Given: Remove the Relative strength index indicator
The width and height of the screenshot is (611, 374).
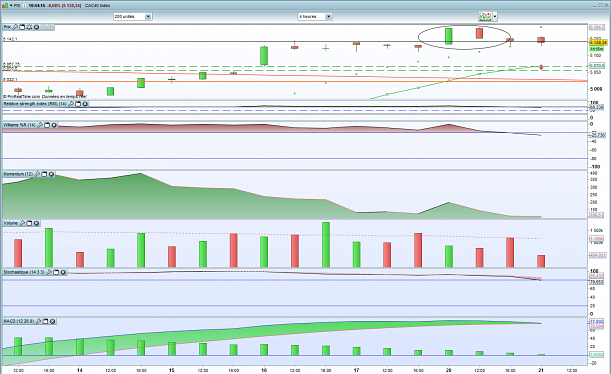Looking at the screenshot, I should 85,104.
